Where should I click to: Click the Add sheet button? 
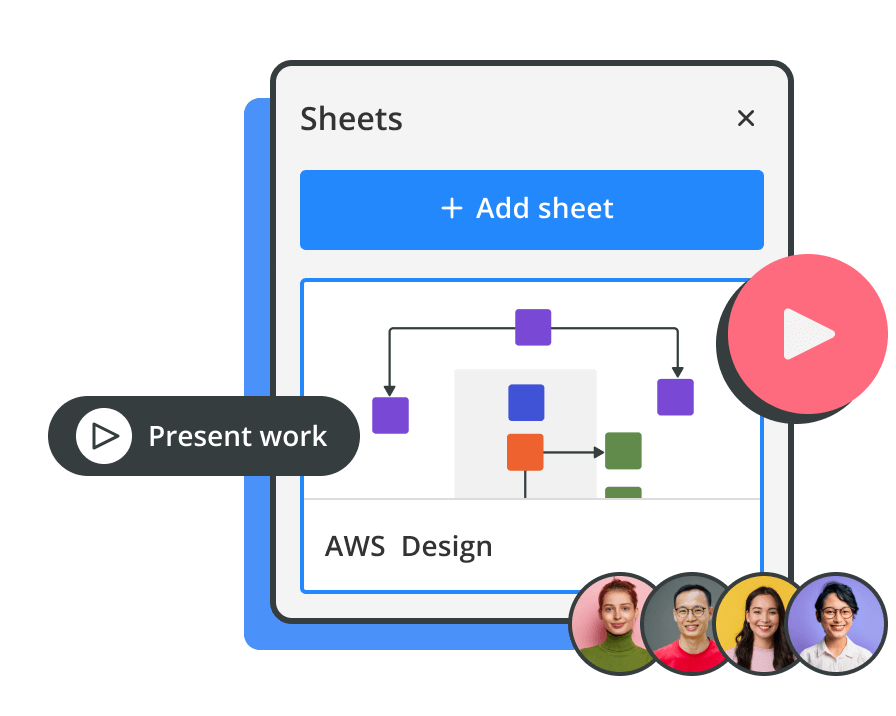pos(531,209)
